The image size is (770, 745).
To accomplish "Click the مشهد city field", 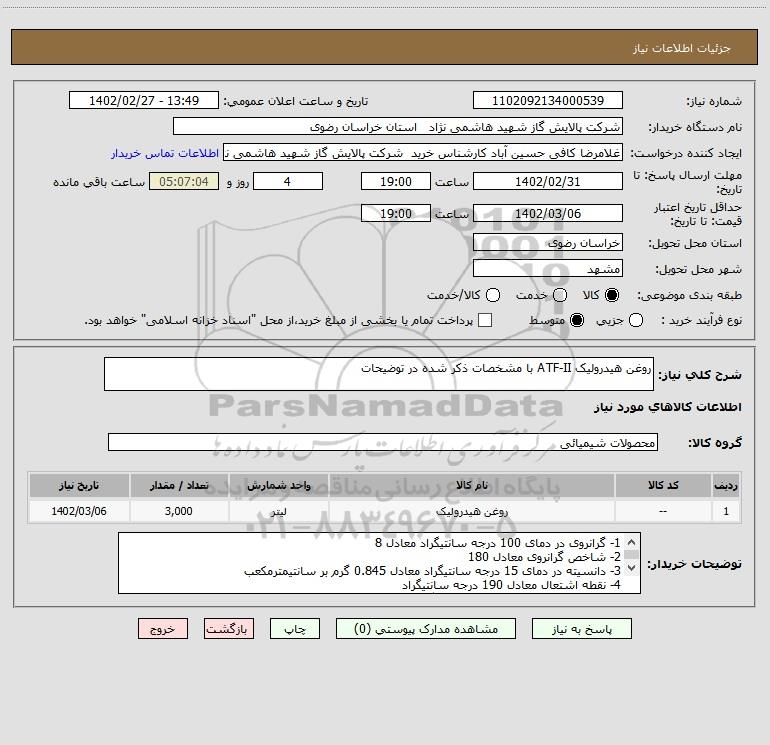I will tap(548, 268).
